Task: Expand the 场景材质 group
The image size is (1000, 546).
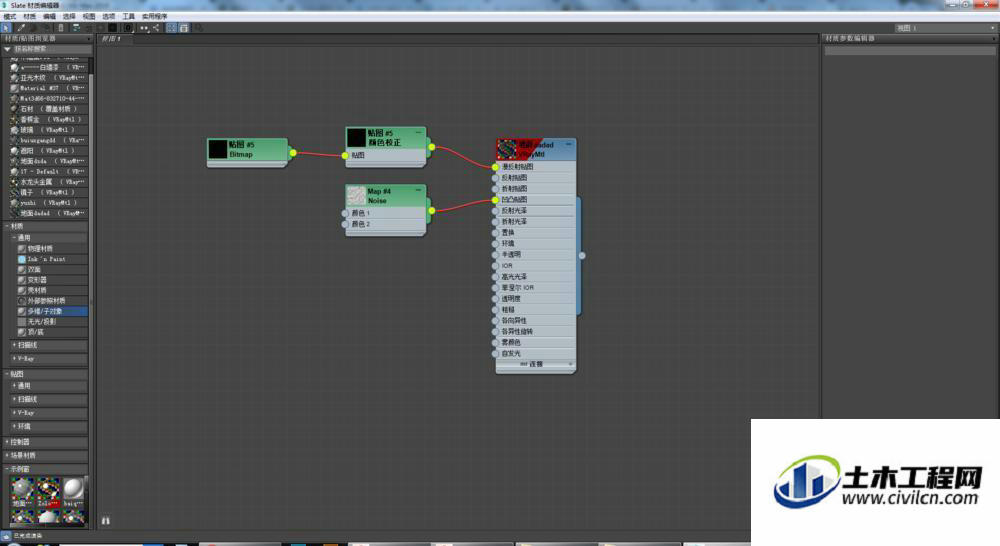Action: [x=7, y=455]
